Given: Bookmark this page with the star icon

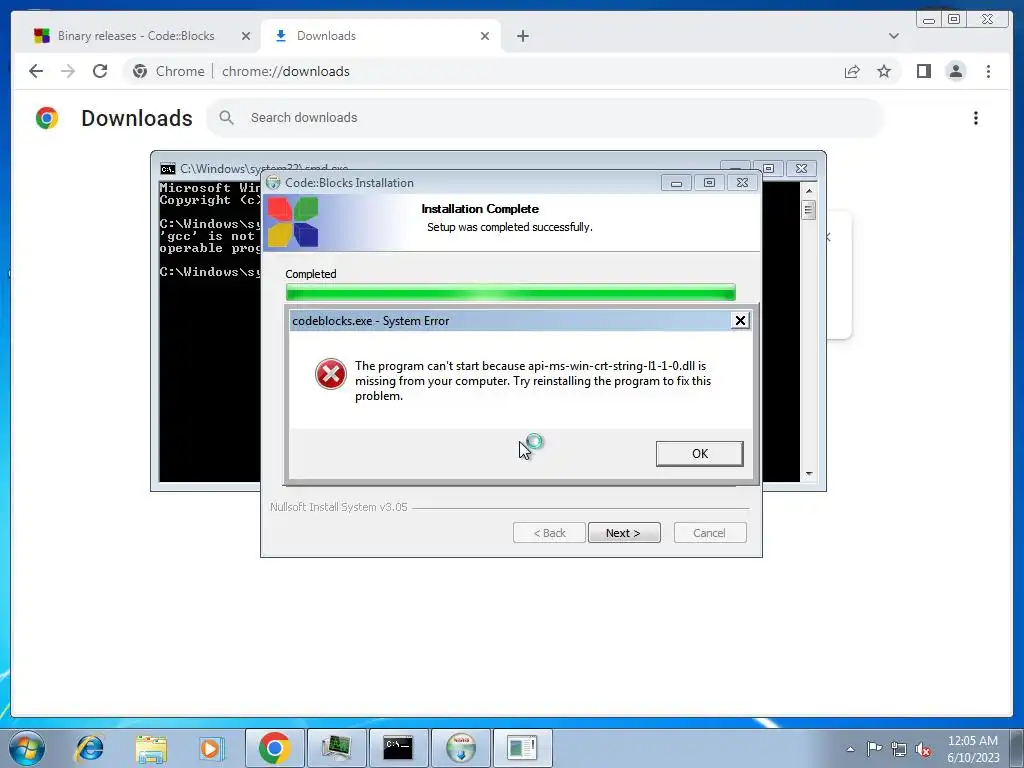Looking at the screenshot, I should 884,71.
